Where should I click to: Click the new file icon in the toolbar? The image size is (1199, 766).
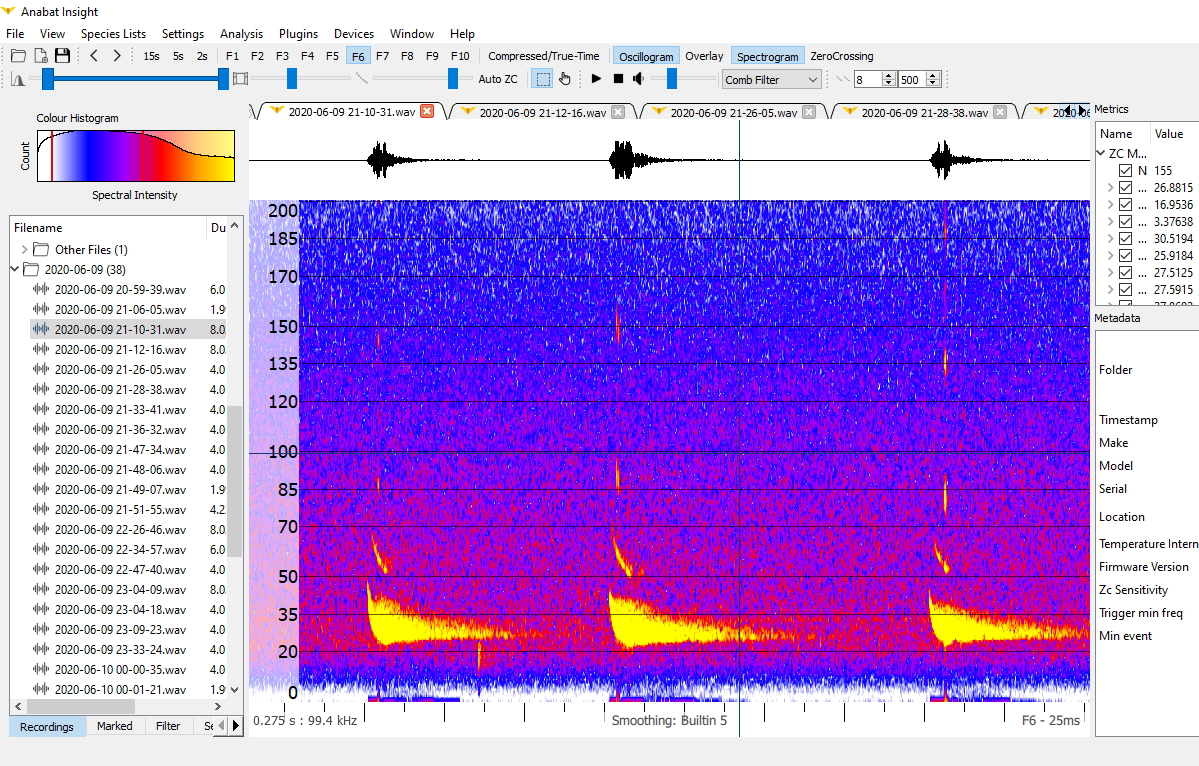click(40, 55)
